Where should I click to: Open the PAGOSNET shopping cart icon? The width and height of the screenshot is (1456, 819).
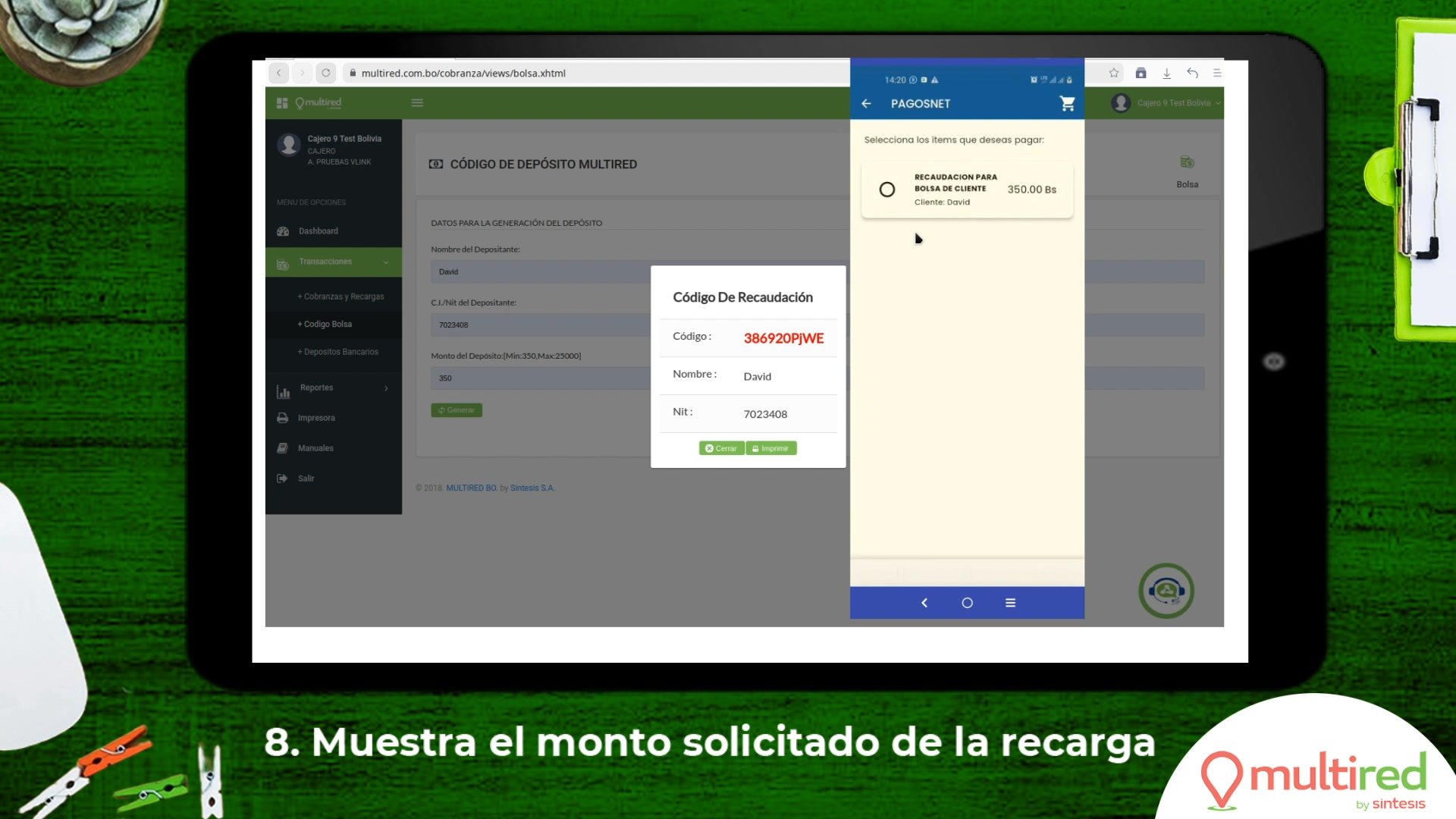[1067, 104]
